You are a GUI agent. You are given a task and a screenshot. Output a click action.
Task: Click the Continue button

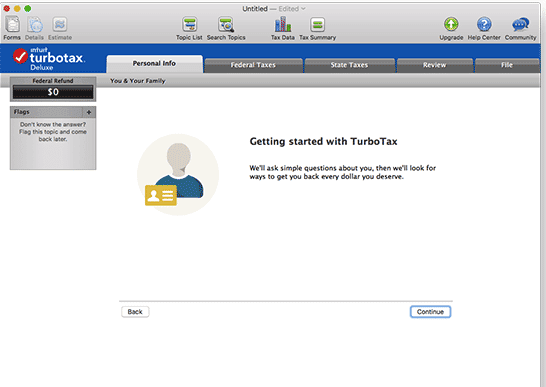coord(430,312)
